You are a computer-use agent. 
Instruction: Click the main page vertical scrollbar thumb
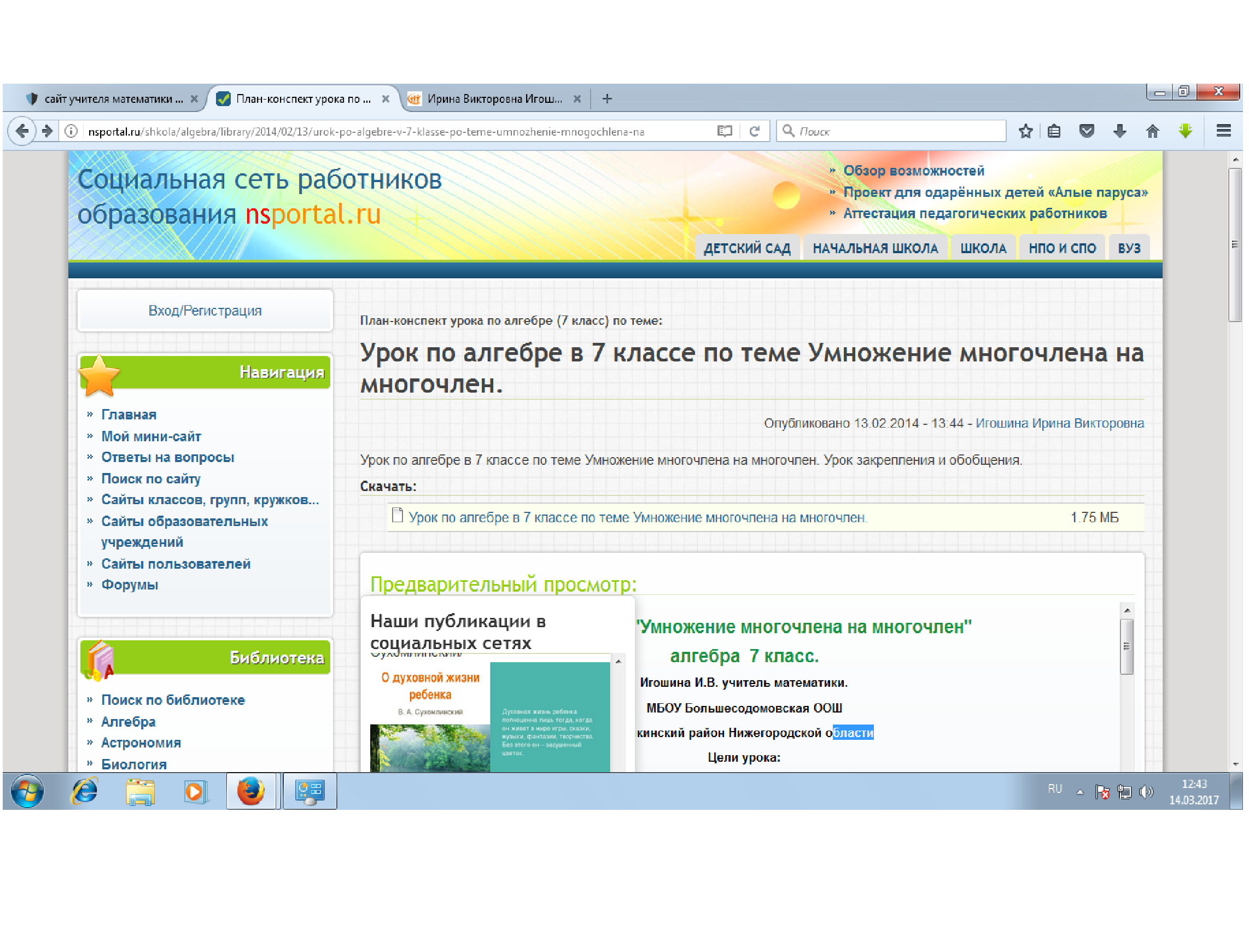point(1235,245)
